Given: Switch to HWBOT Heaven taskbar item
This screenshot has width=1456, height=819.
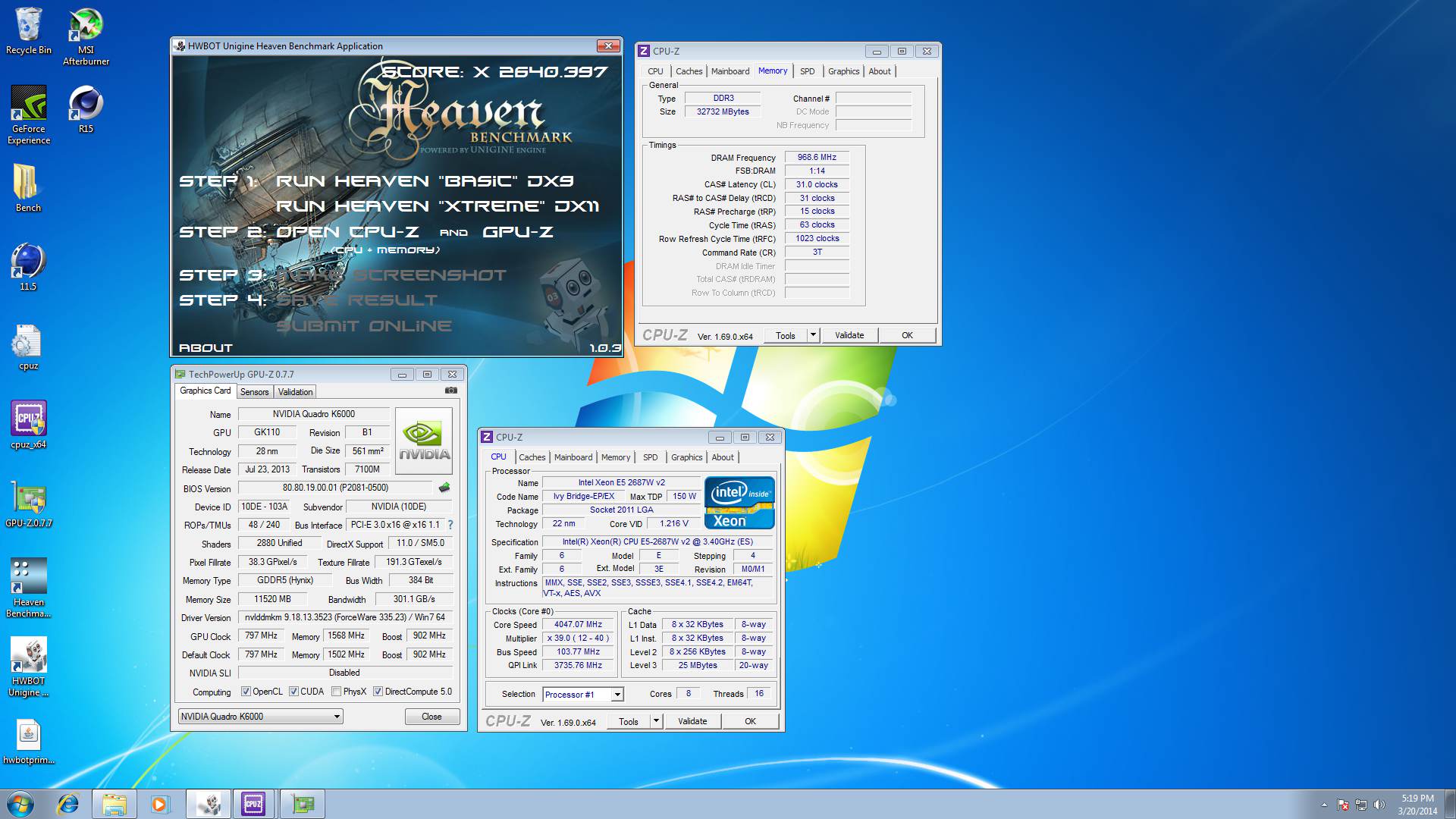Looking at the screenshot, I should [x=209, y=804].
